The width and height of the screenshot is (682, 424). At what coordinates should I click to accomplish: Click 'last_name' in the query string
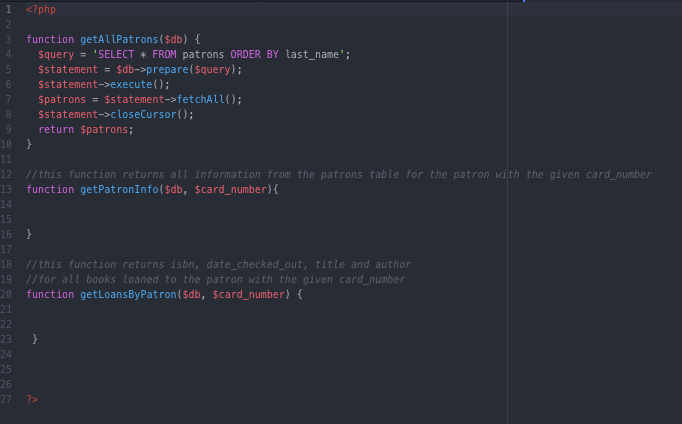pyautogui.click(x=312, y=55)
